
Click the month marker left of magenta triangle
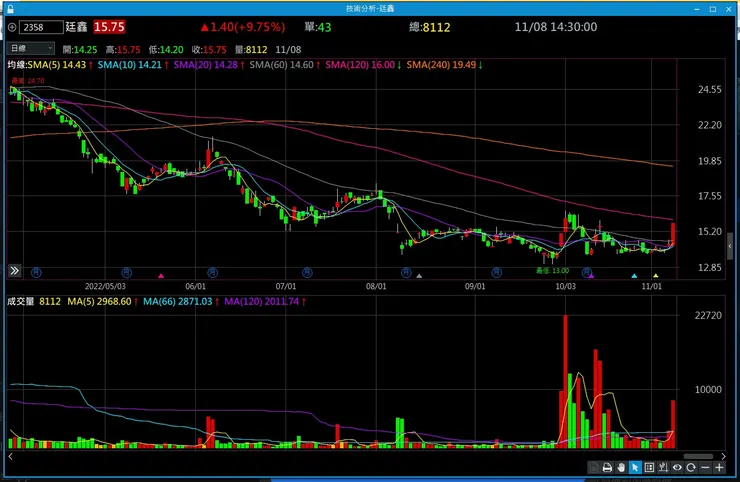[x=126, y=272]
